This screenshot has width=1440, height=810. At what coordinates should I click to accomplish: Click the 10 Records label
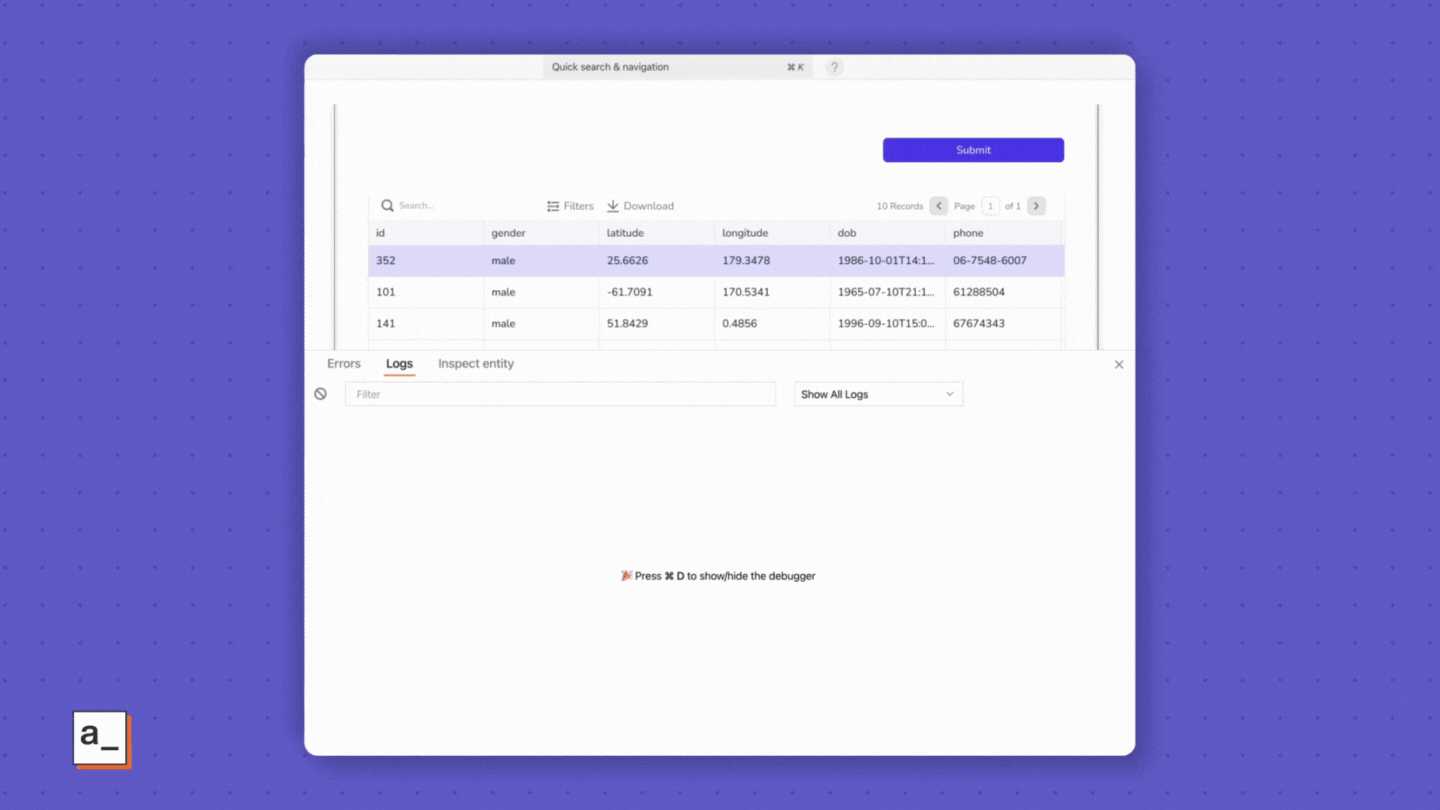tap(900, 206)
